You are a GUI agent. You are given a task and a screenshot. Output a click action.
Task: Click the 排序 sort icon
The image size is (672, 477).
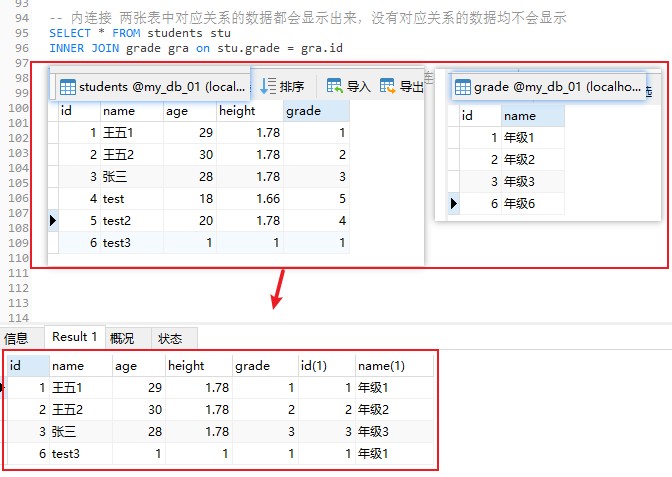tap(268, 86)
